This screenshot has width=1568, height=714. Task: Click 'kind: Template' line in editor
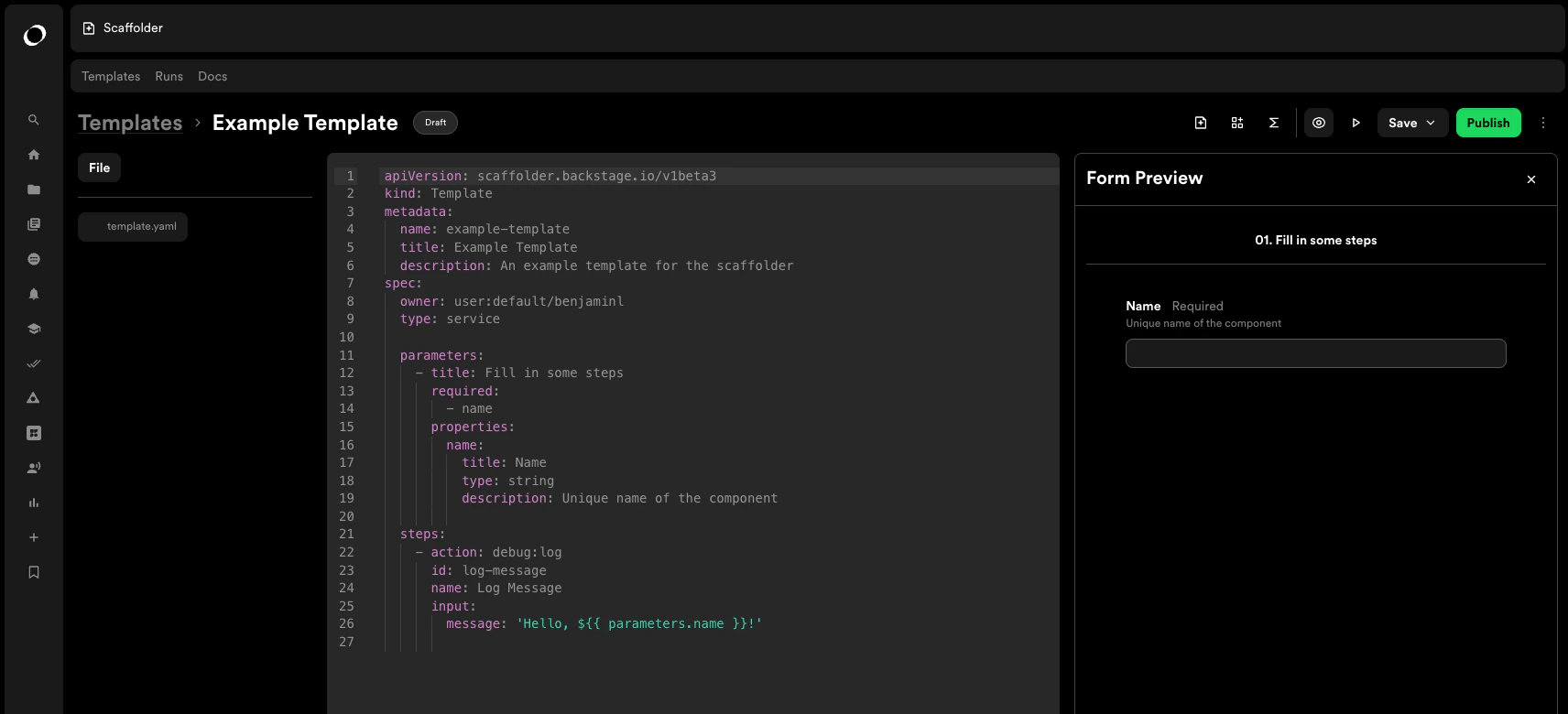click(x=439, y=193)
